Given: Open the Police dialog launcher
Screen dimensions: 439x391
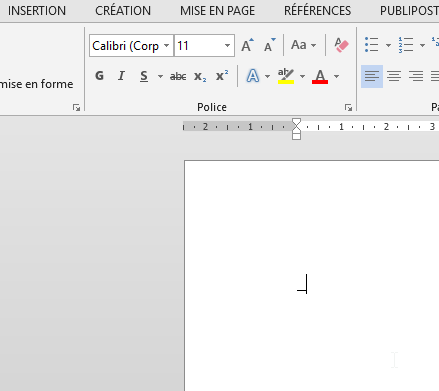Looking at the screenshot, I should [x=349, y=107].
